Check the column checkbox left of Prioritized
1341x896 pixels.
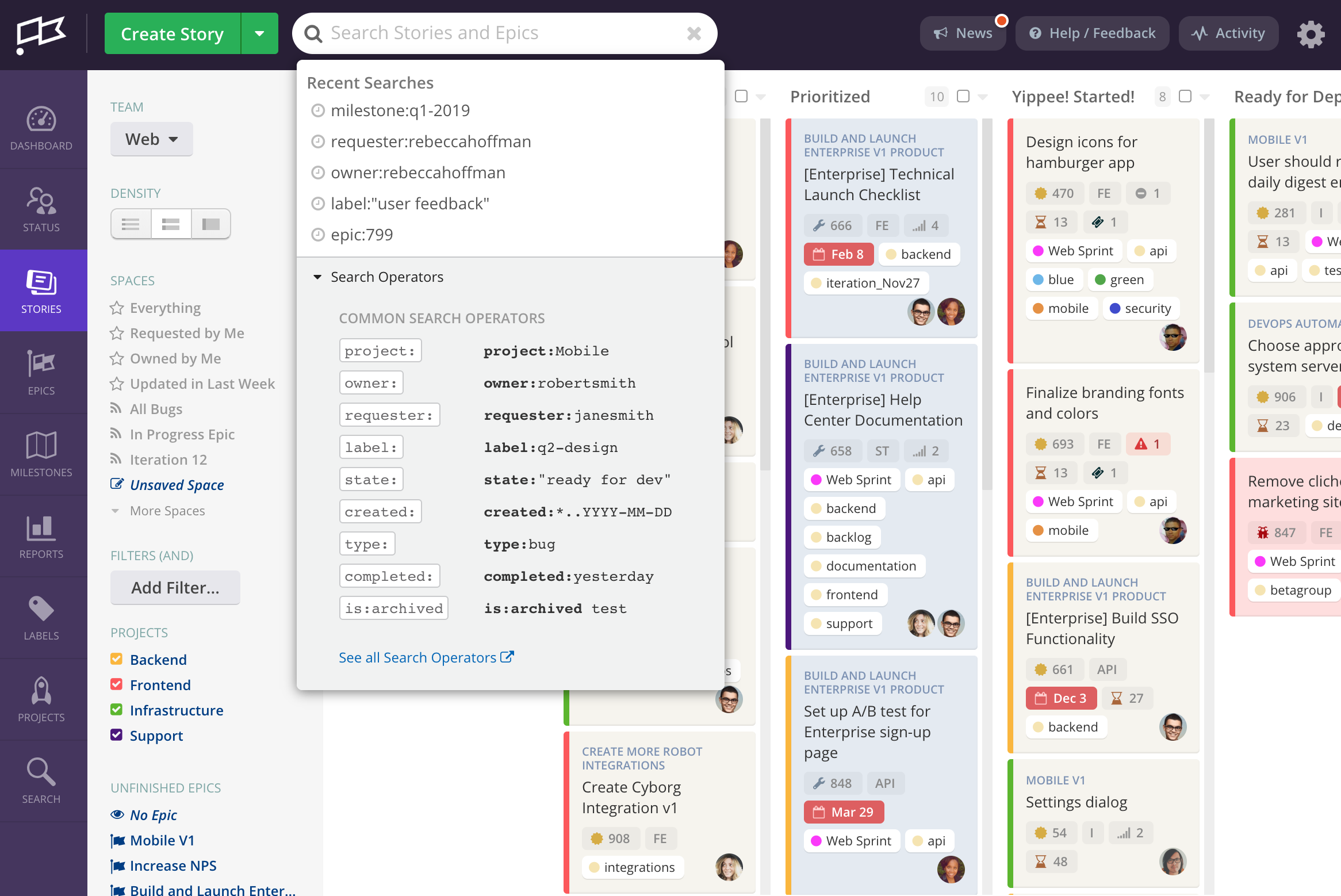pyautogui.click(x=741, y=96)
